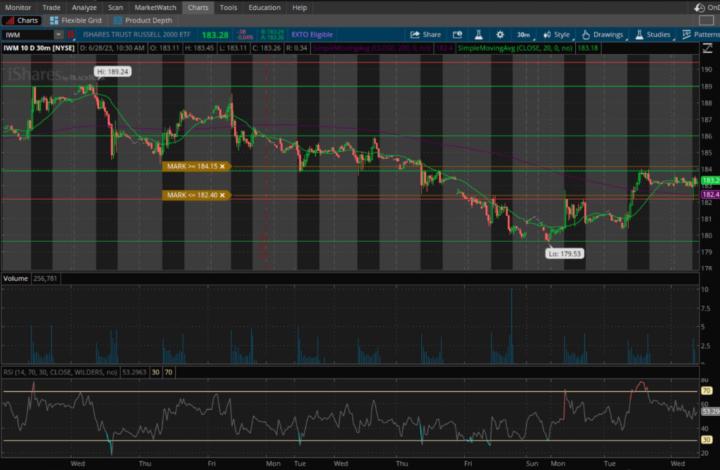Click the Hi: 189.24 price bubble
720x470 pixels.
[x=112, y=72]
